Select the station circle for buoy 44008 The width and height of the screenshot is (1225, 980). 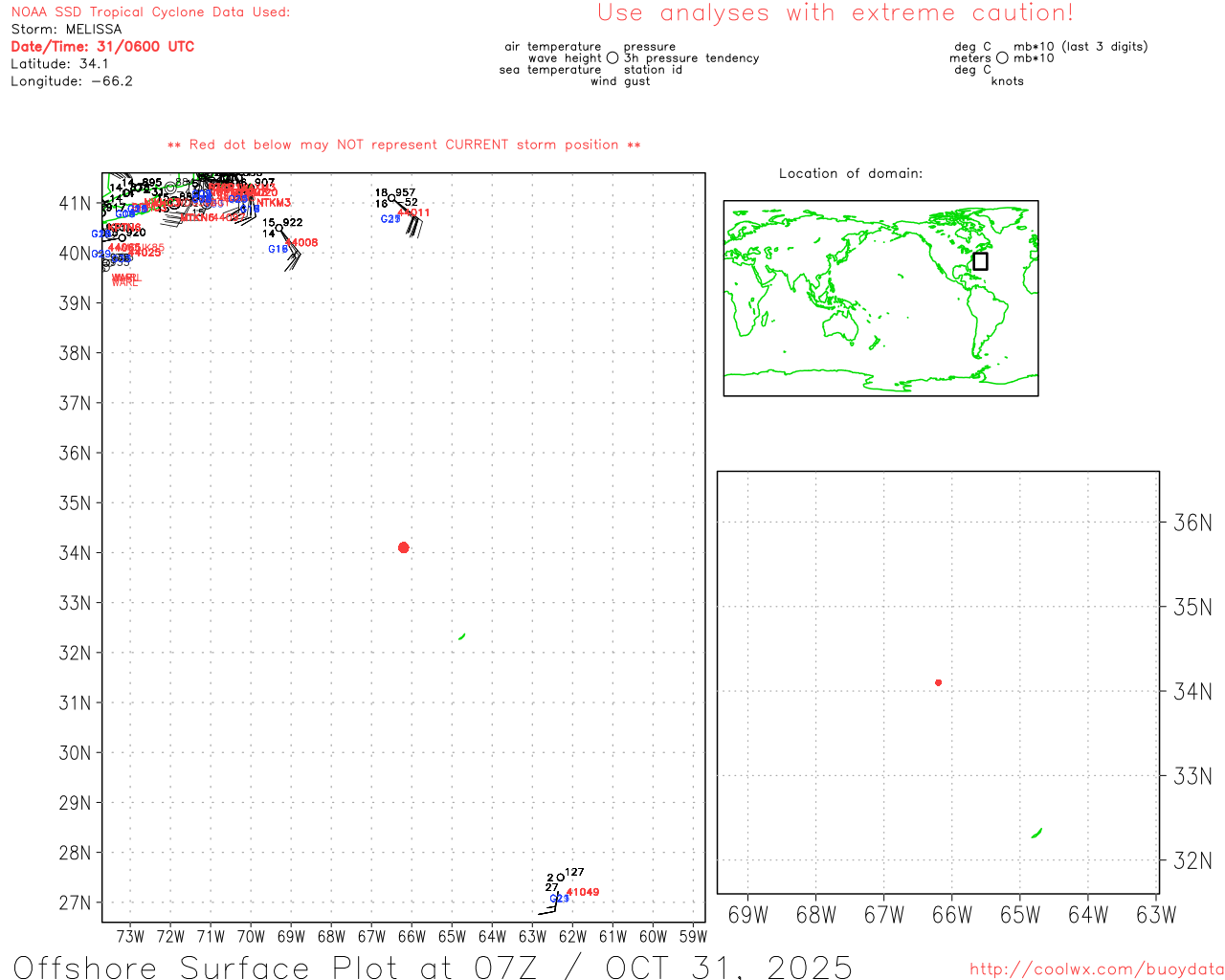[x=279, y=228]
